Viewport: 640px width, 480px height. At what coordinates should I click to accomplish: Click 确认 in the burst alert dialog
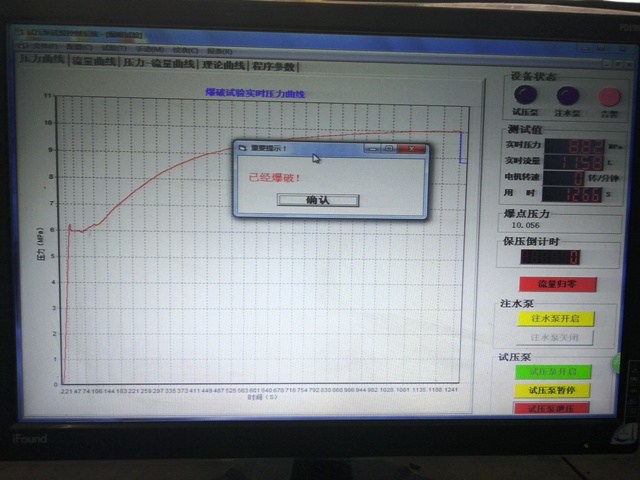pos(317,200)
